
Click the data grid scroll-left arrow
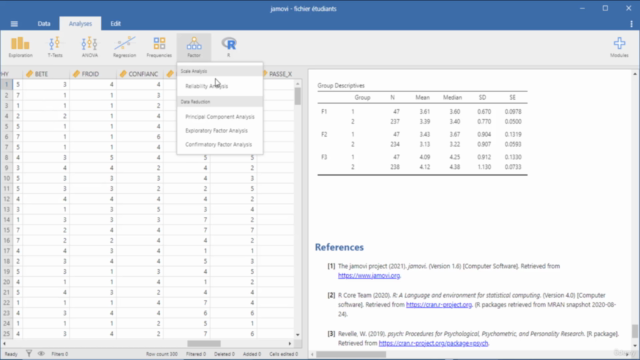pos(4,344)
